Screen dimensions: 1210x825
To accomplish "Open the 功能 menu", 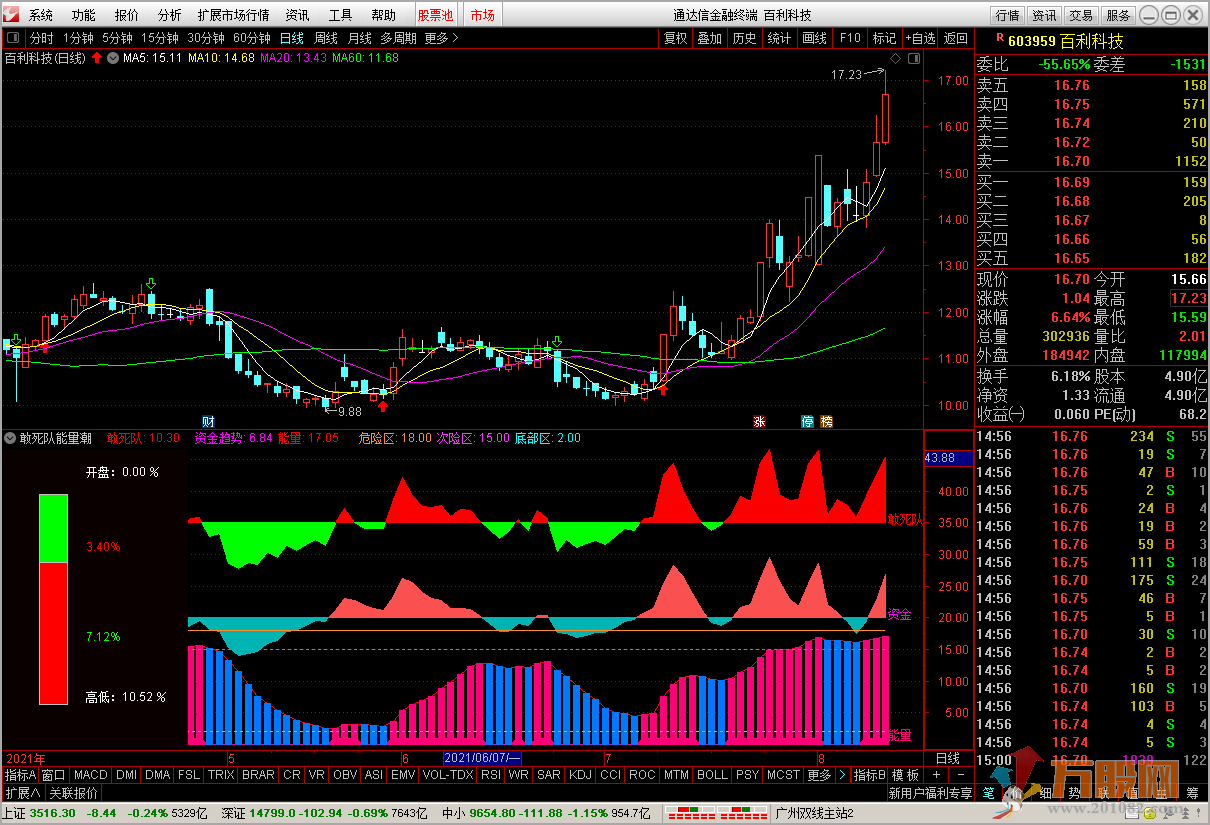I will [x=84, y=15].
